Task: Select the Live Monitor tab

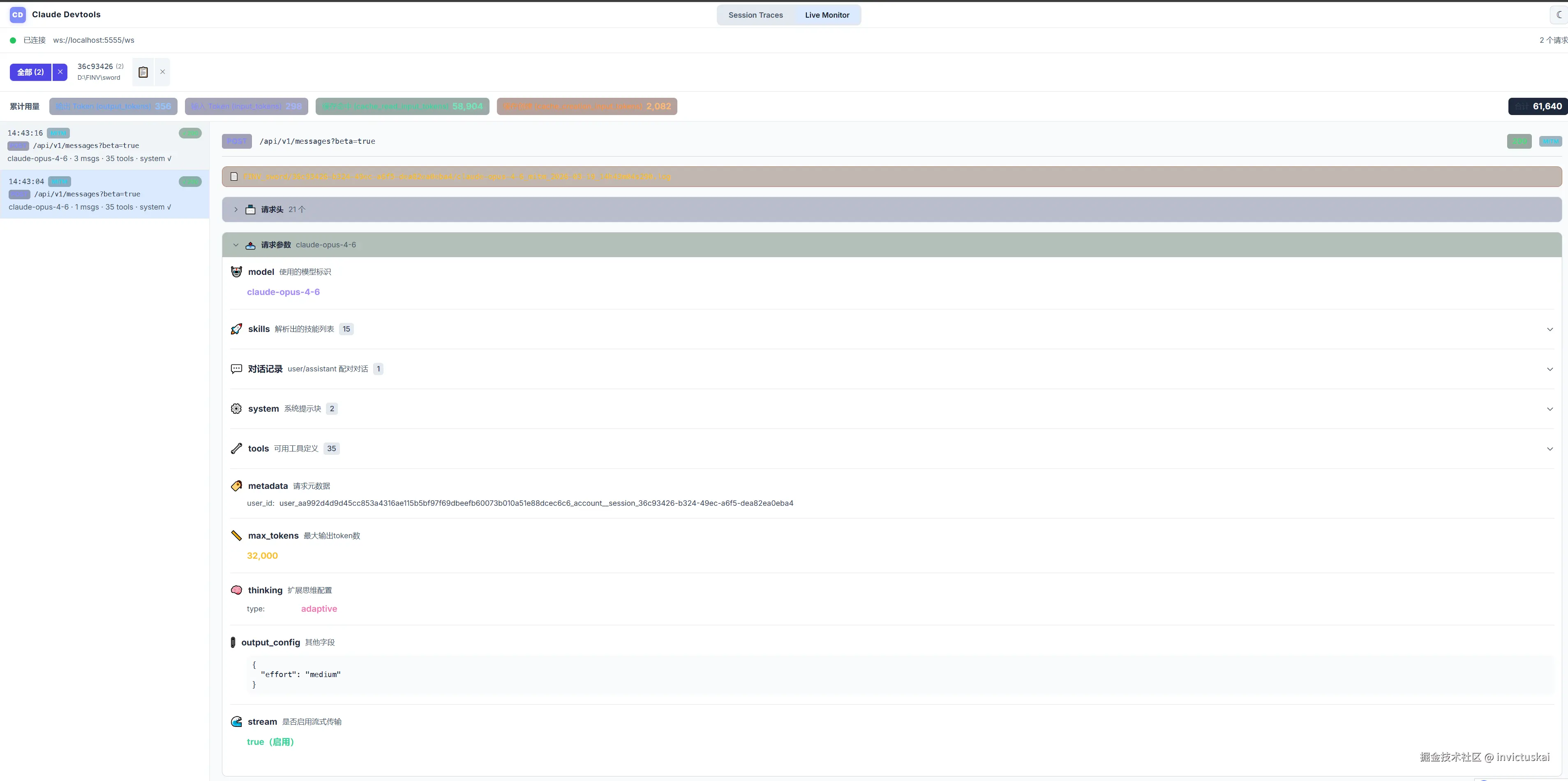Action: 827,15
